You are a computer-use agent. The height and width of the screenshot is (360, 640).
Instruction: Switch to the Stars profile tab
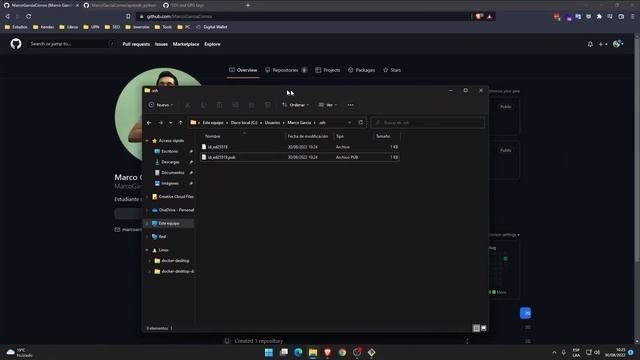(x=392, y=70)
